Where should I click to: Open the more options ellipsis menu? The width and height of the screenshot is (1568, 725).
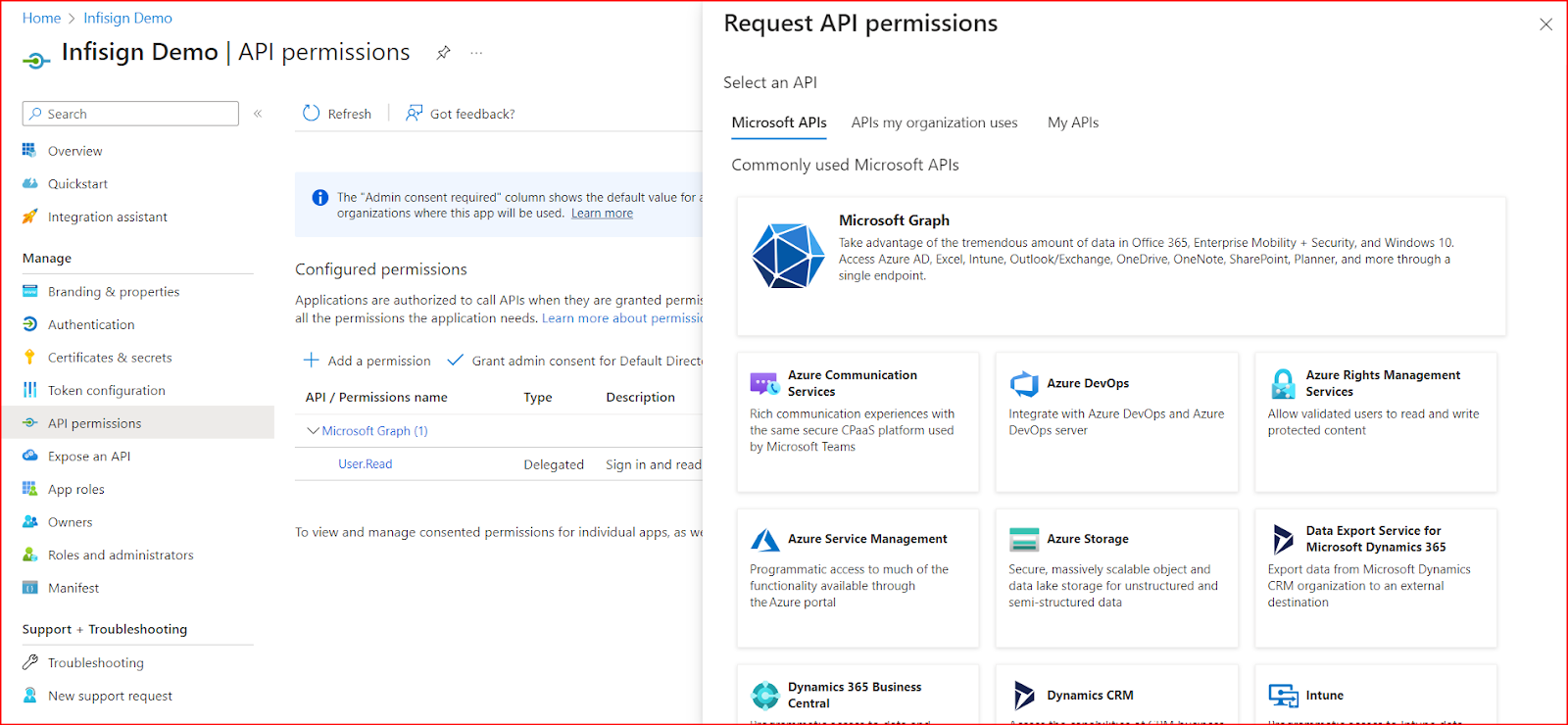tap(476, 53)
